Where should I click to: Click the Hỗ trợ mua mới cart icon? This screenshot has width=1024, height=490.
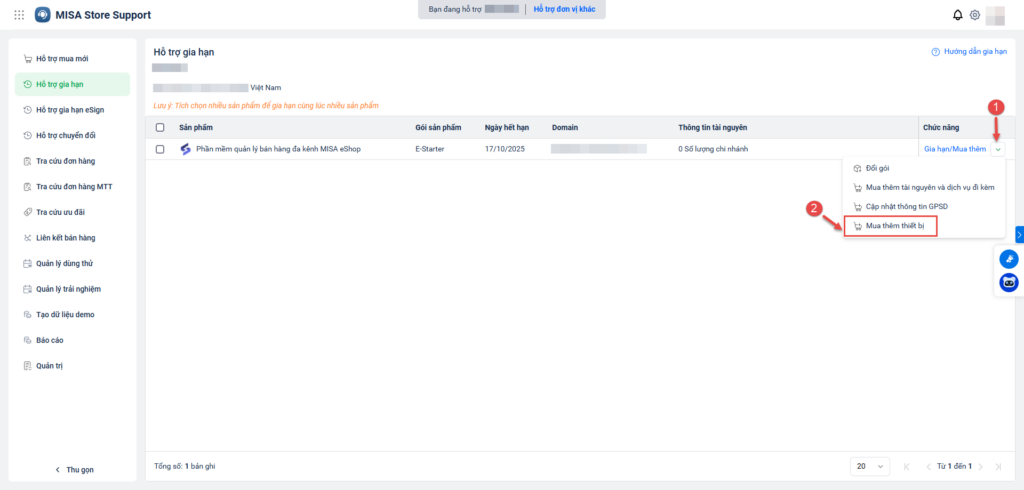click(27, 59)
